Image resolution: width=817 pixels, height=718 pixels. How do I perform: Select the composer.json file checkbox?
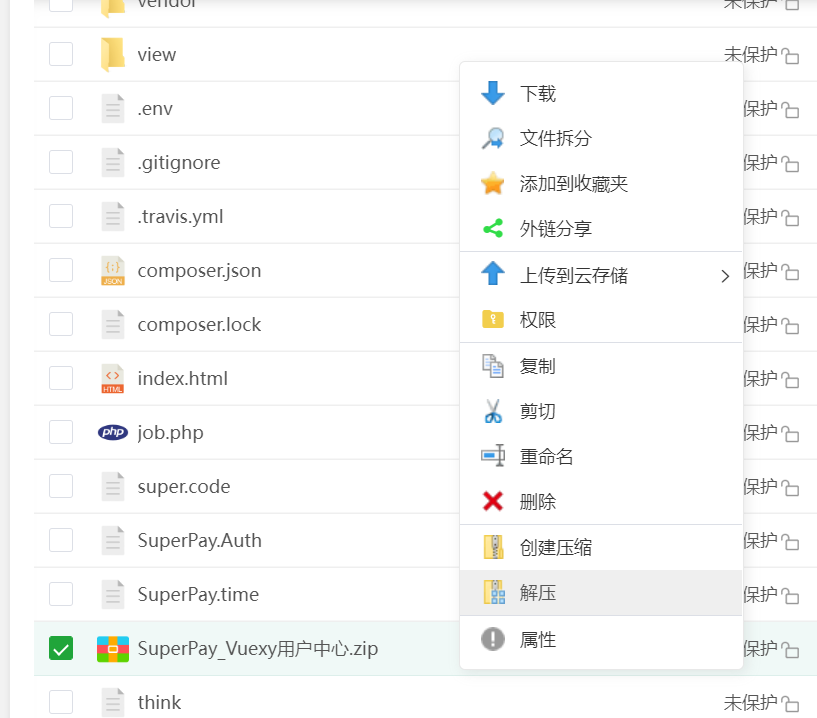point(61,270)
